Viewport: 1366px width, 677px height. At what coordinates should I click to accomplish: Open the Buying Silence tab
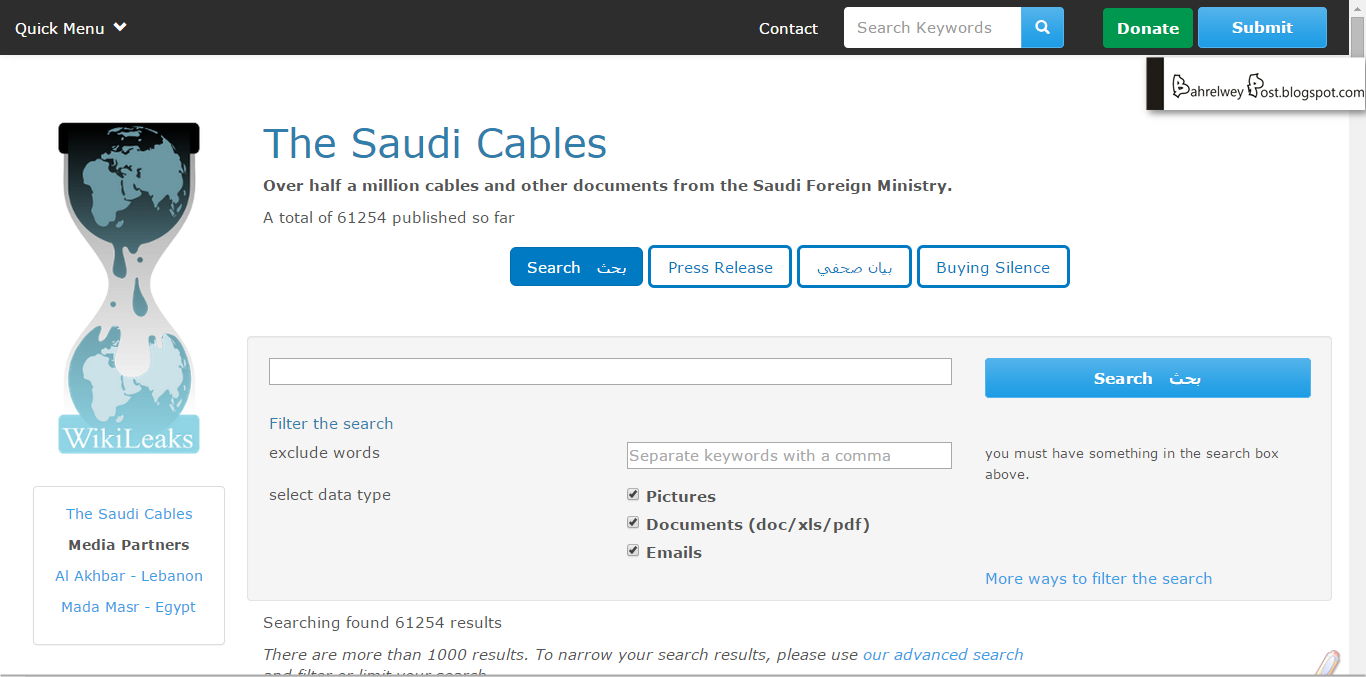[x=993, y=267]
